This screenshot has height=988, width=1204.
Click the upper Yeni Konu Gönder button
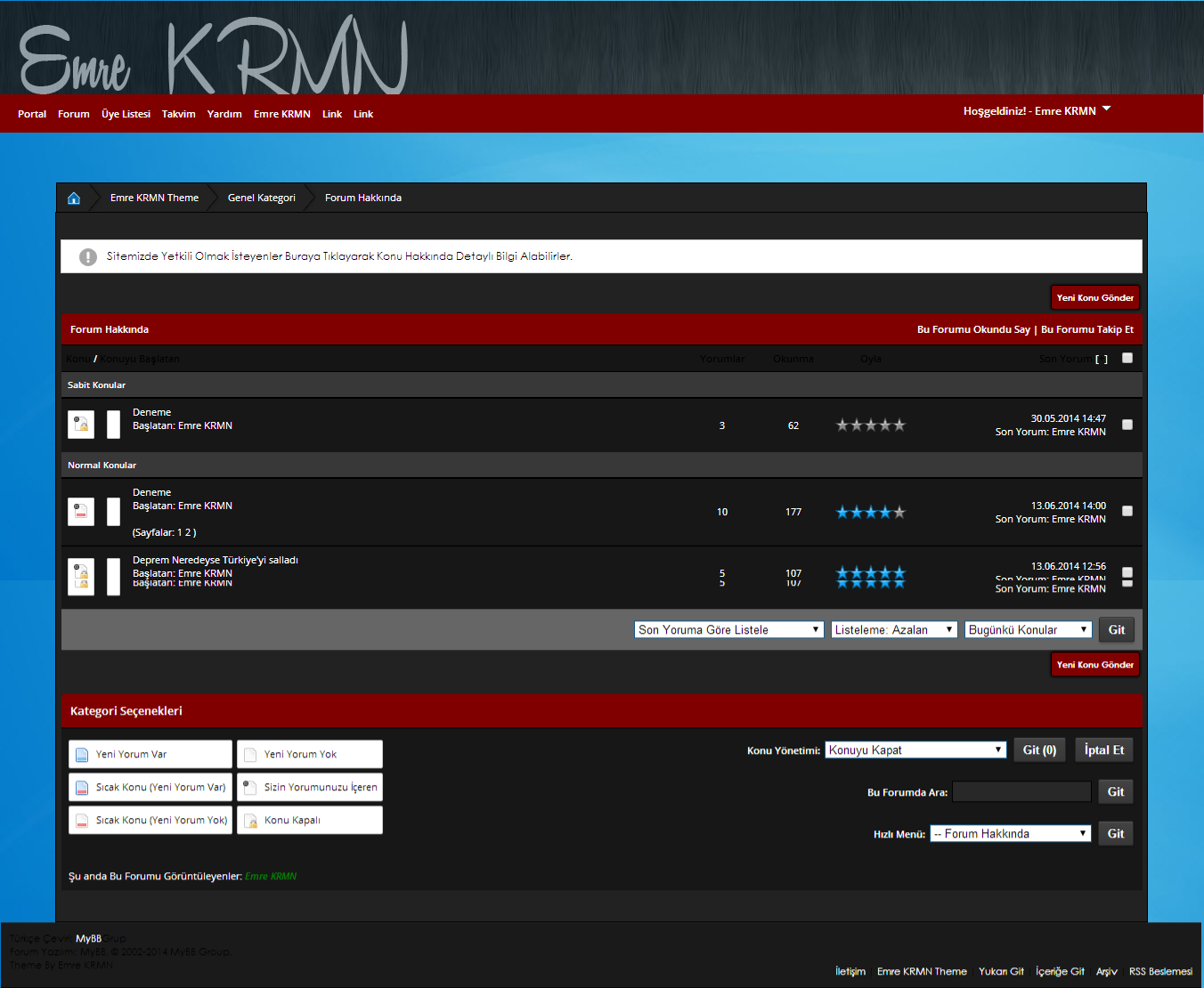coord(1095,297)
